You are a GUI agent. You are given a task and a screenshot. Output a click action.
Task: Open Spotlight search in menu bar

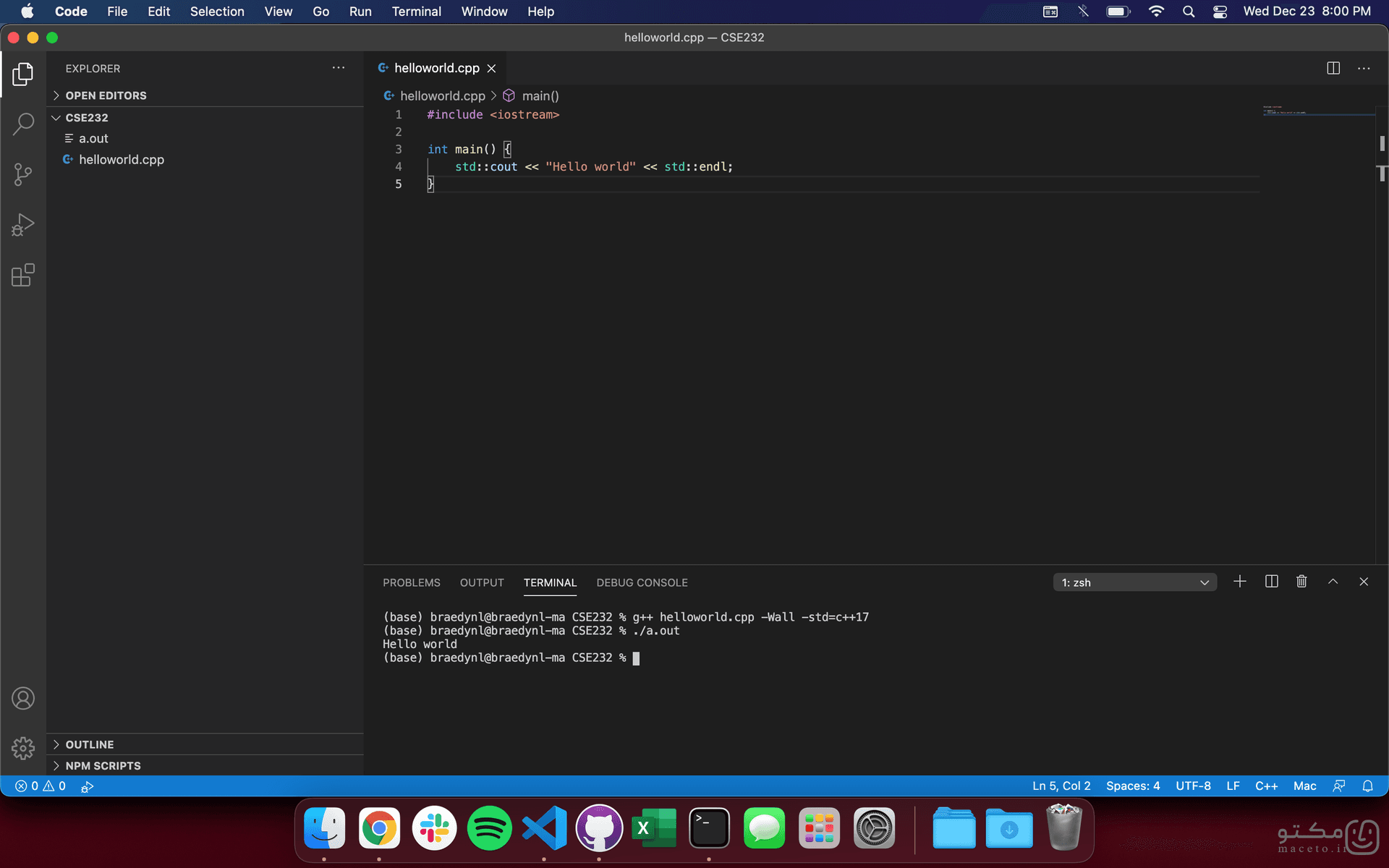(1188, 12)
